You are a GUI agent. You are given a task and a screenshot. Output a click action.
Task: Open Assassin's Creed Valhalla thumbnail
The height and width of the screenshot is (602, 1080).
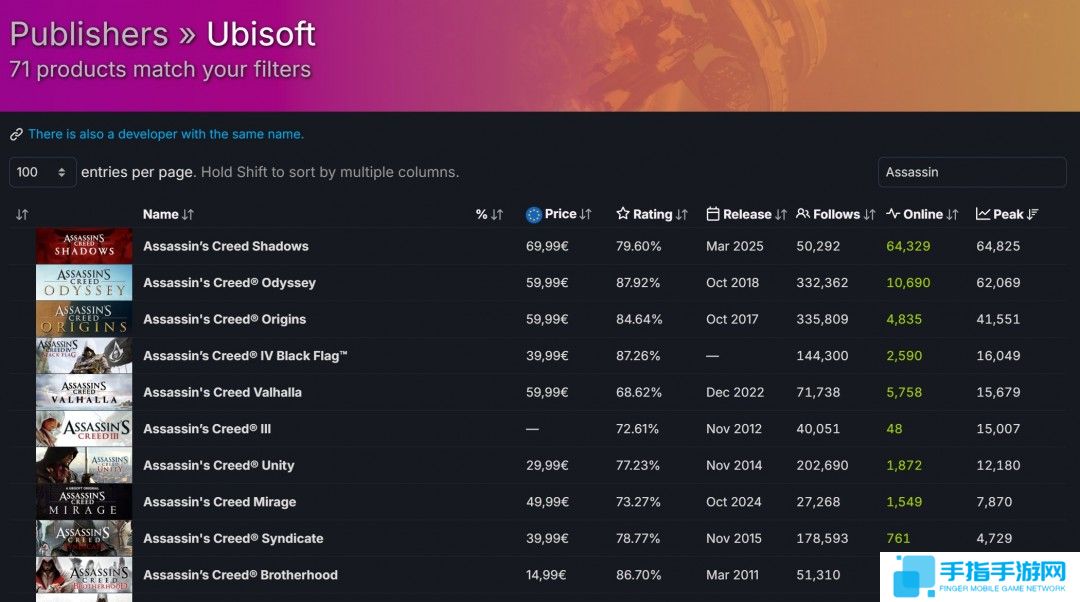pyautogui.click(x=84, y=392)
